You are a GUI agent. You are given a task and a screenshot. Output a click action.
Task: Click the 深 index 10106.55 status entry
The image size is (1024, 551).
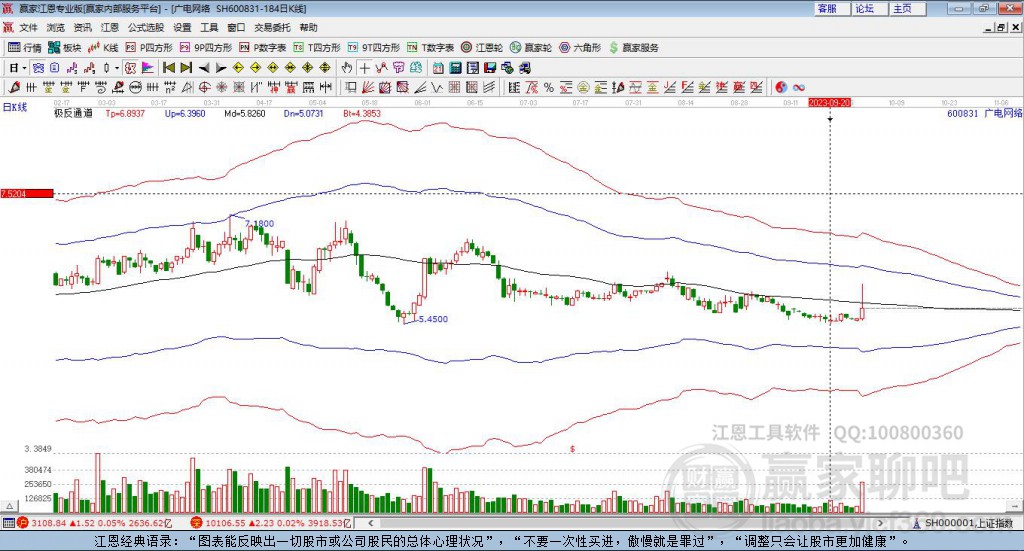point(270,523)
